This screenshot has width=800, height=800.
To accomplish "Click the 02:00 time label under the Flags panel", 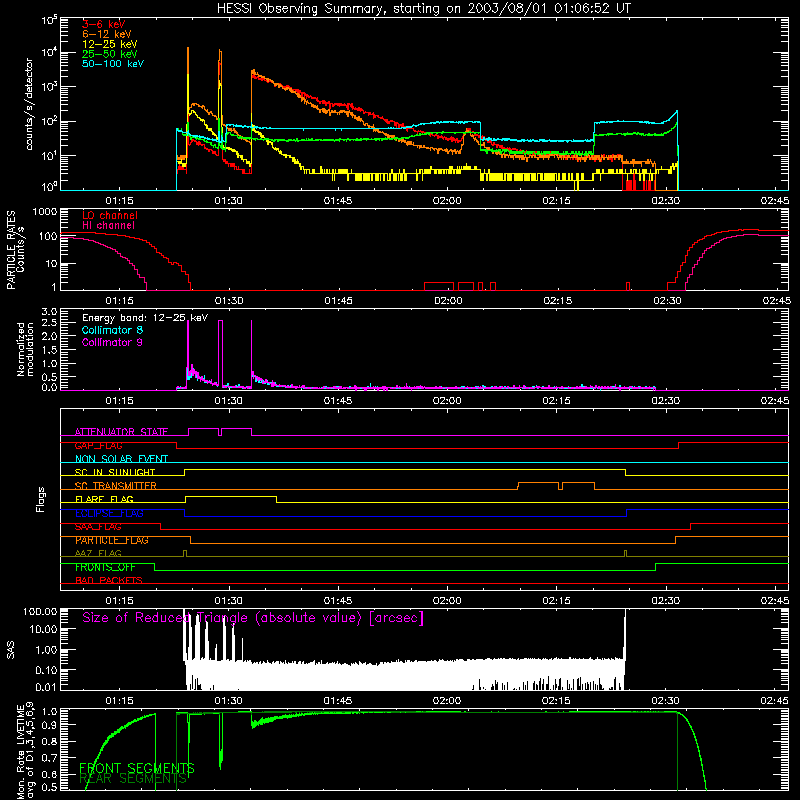I will click(x=447, y=601).
